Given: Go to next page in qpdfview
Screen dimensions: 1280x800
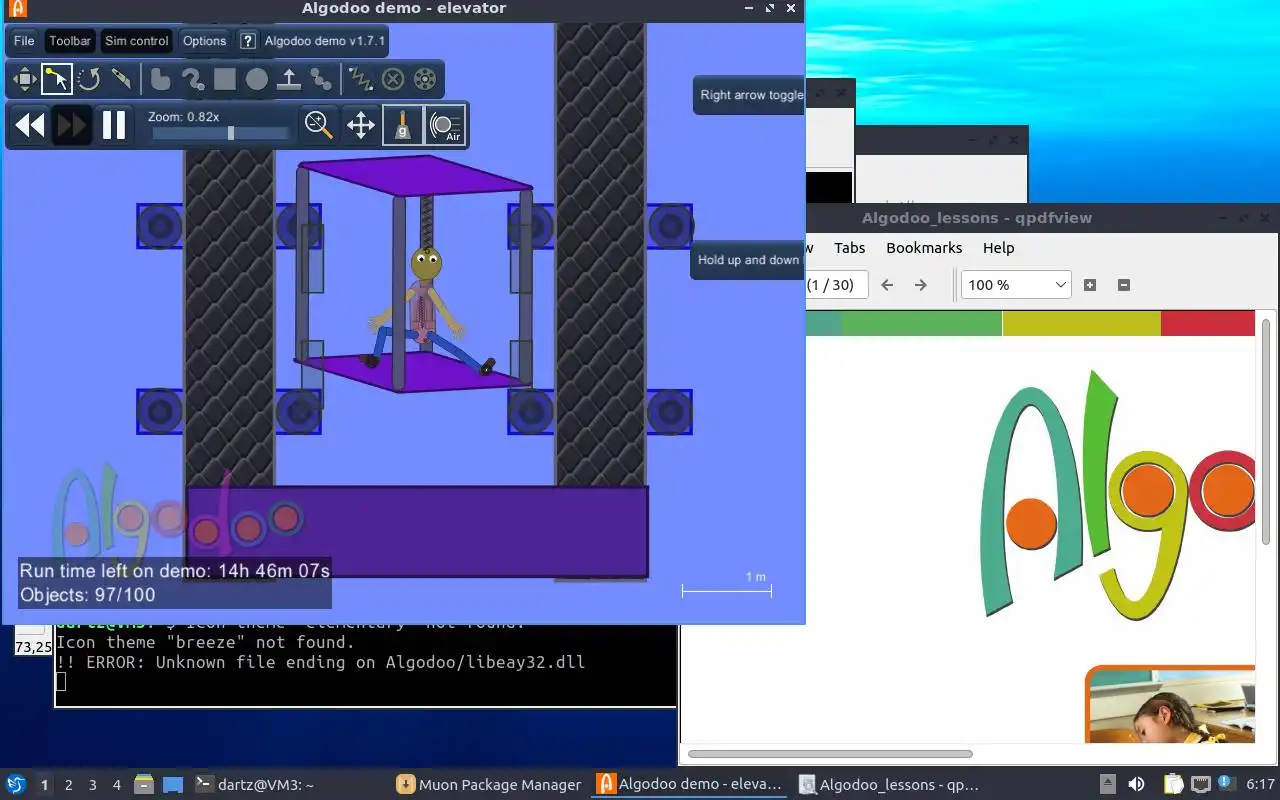Looking at the screenshot, I should (x=921, y=285).
